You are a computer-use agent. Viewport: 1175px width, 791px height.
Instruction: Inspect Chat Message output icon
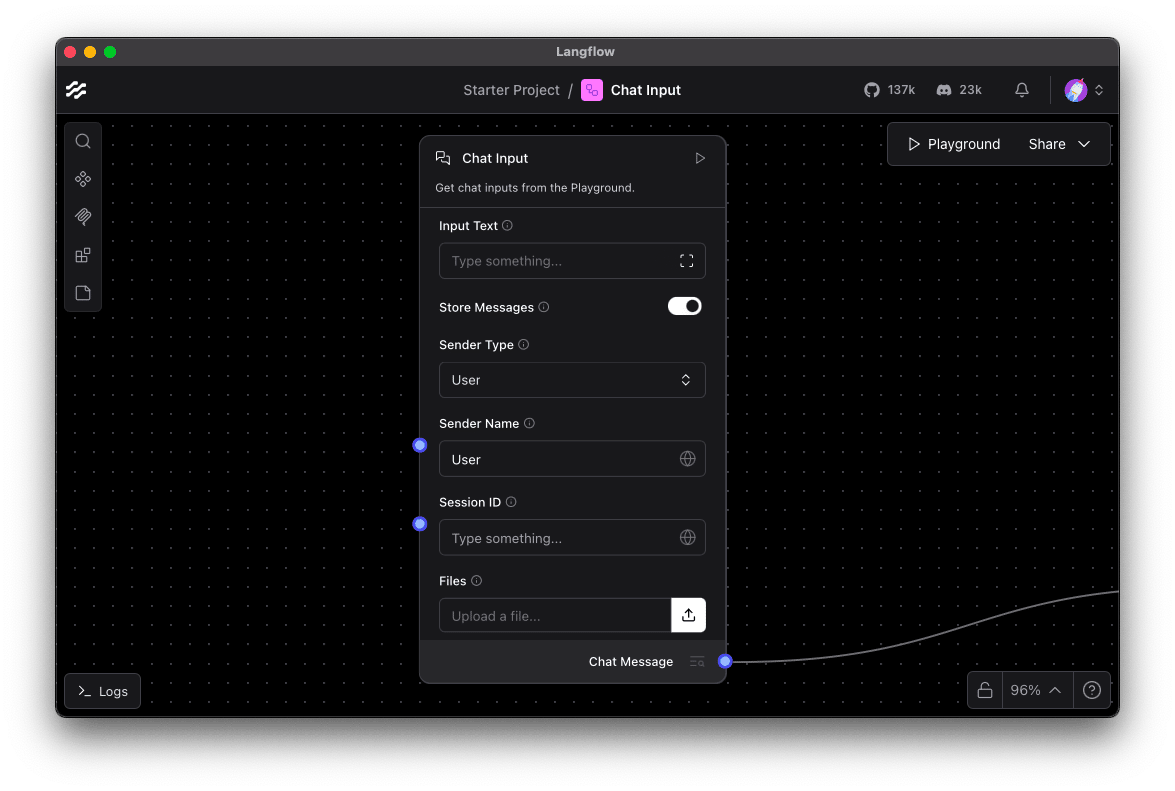point(697,662)
